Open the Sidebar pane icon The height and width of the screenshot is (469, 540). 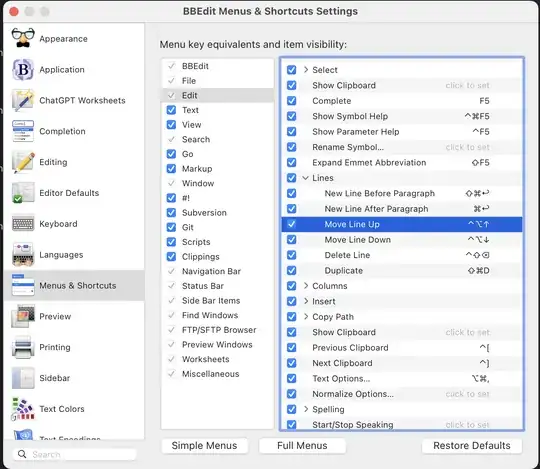tap(23, 378)
